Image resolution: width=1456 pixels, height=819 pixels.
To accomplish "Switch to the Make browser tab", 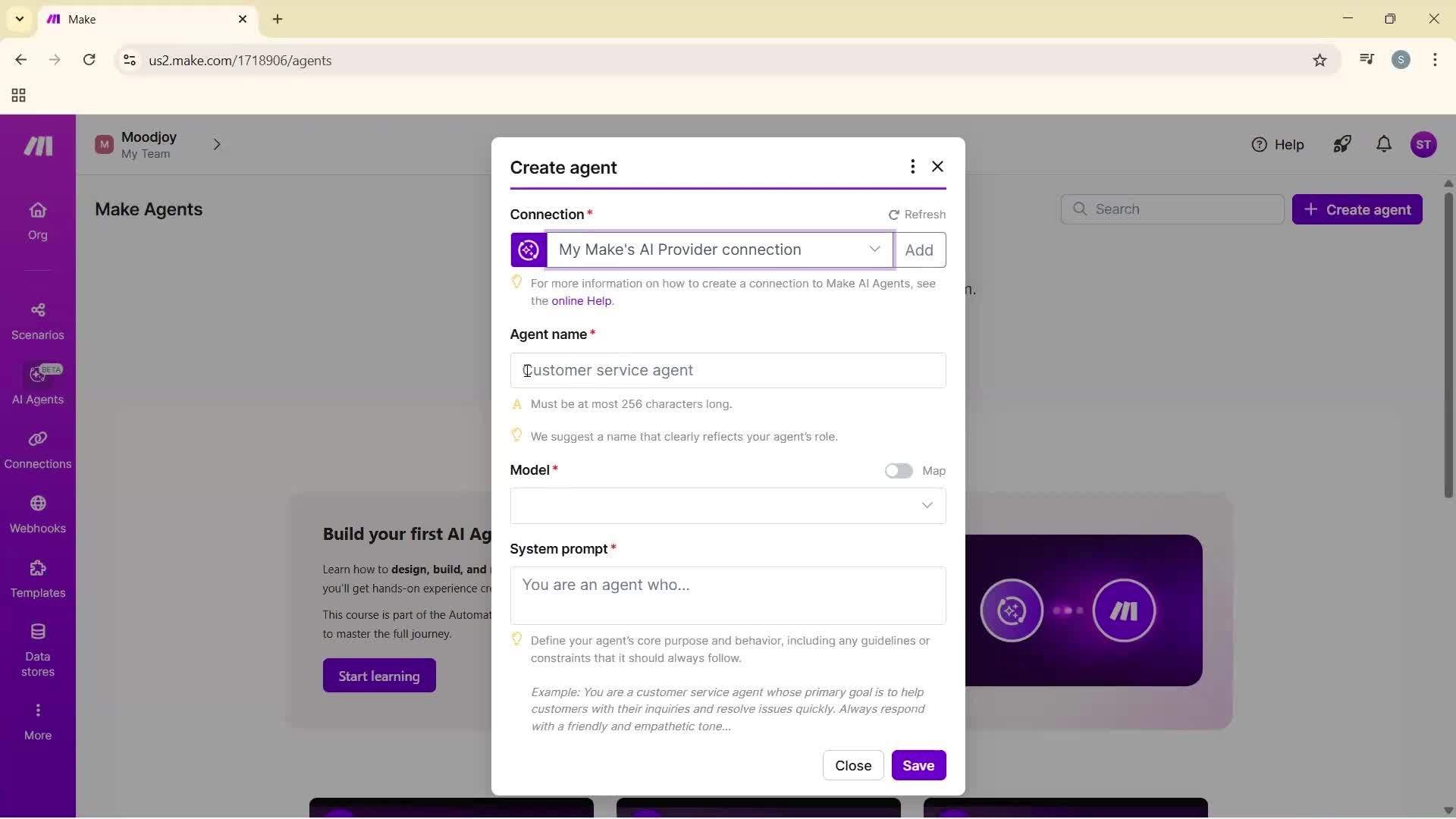I will (136, 19).
